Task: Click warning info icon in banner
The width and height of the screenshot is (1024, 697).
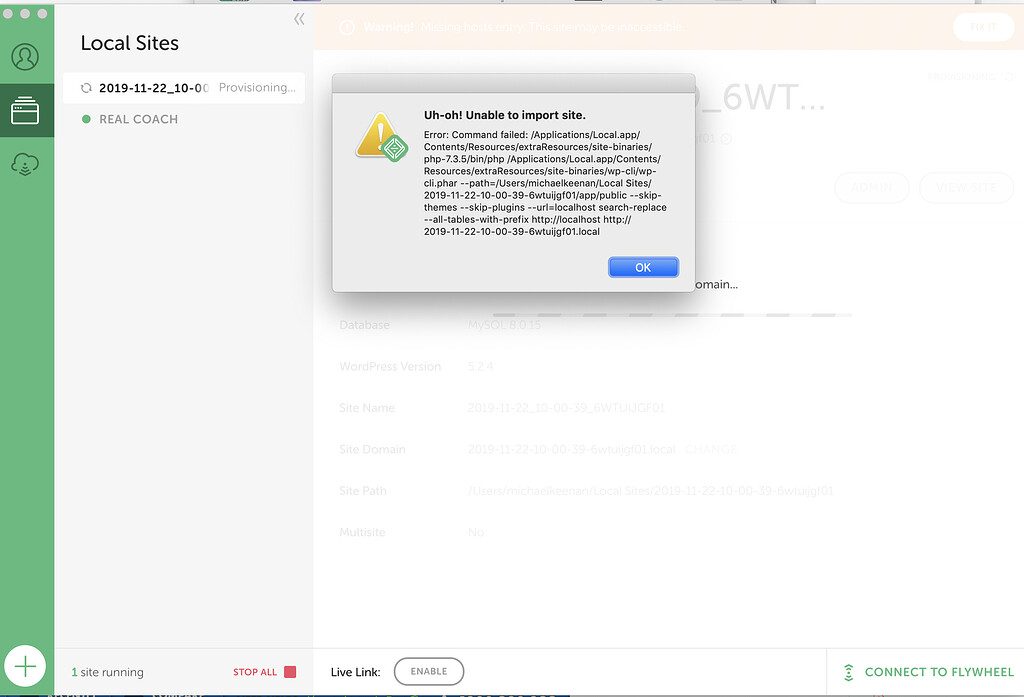Action: point(347,27)
